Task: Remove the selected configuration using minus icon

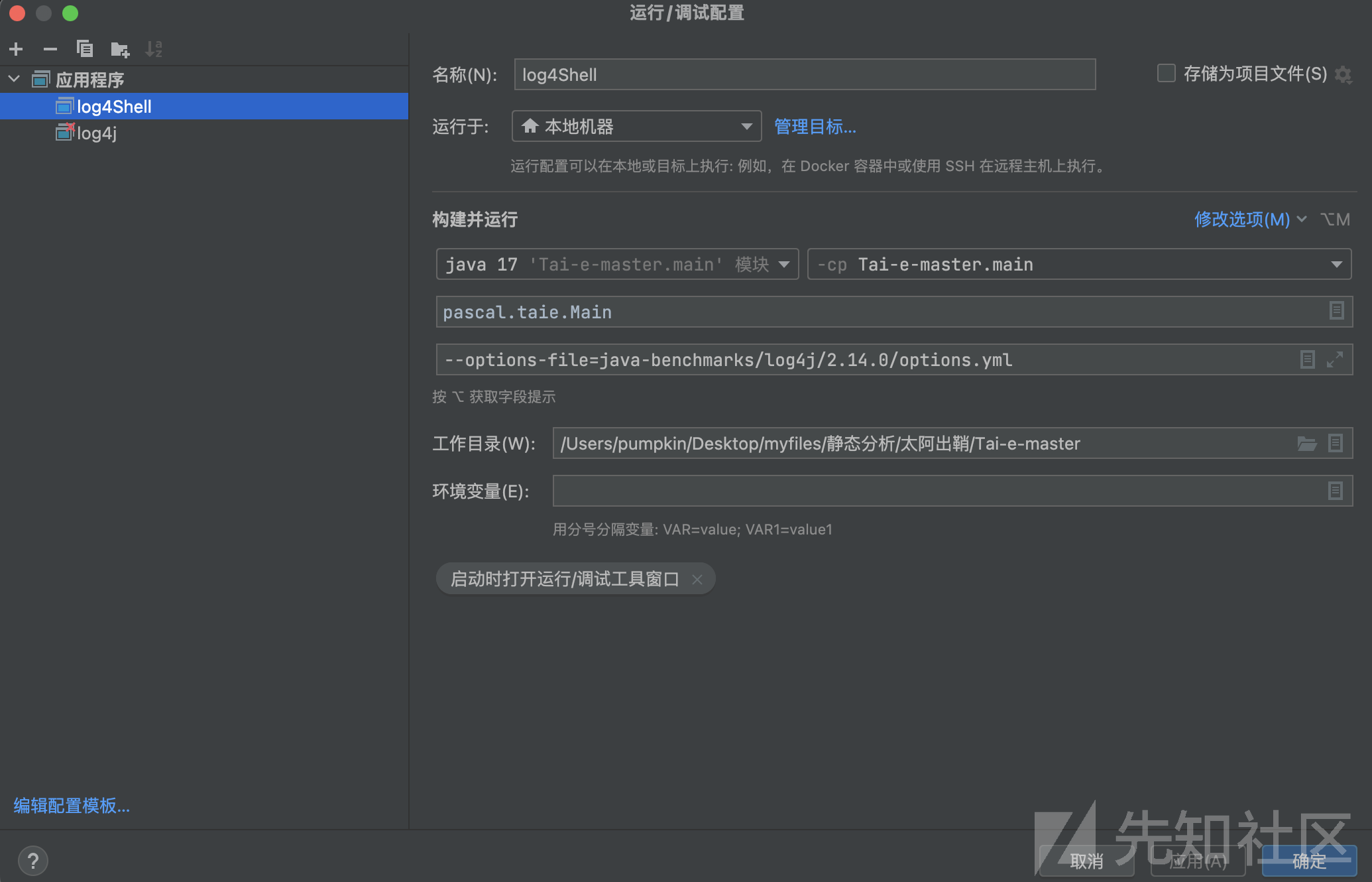Action: pyautogui.click(x=49, y=48)
